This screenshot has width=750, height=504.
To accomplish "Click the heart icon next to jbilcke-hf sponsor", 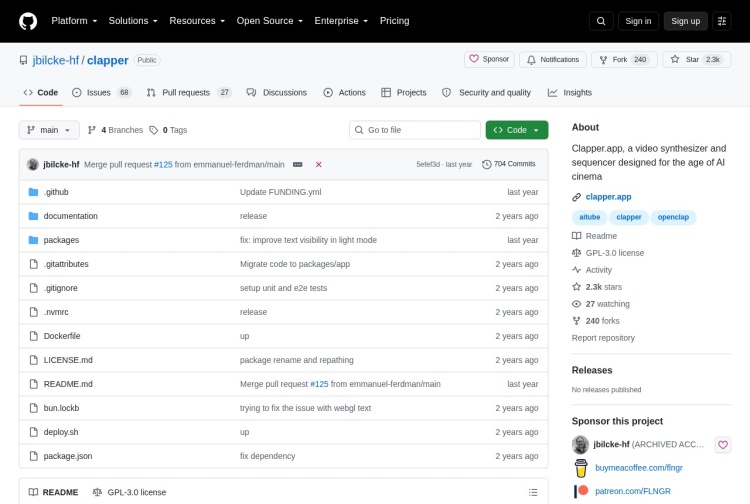I will coord(723,445).
